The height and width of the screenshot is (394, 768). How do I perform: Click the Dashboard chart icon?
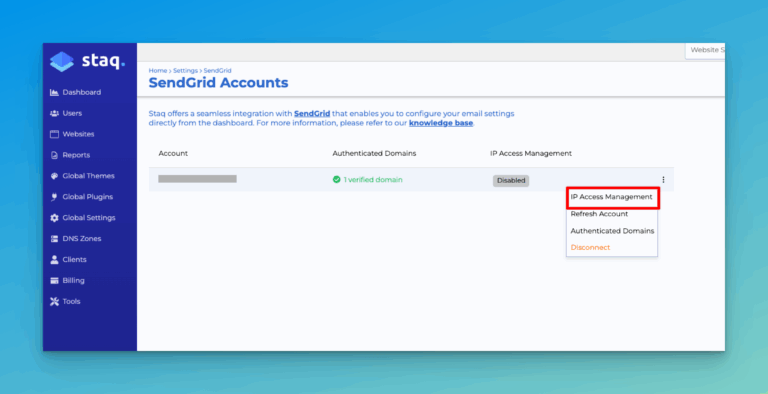pos(54,92)
